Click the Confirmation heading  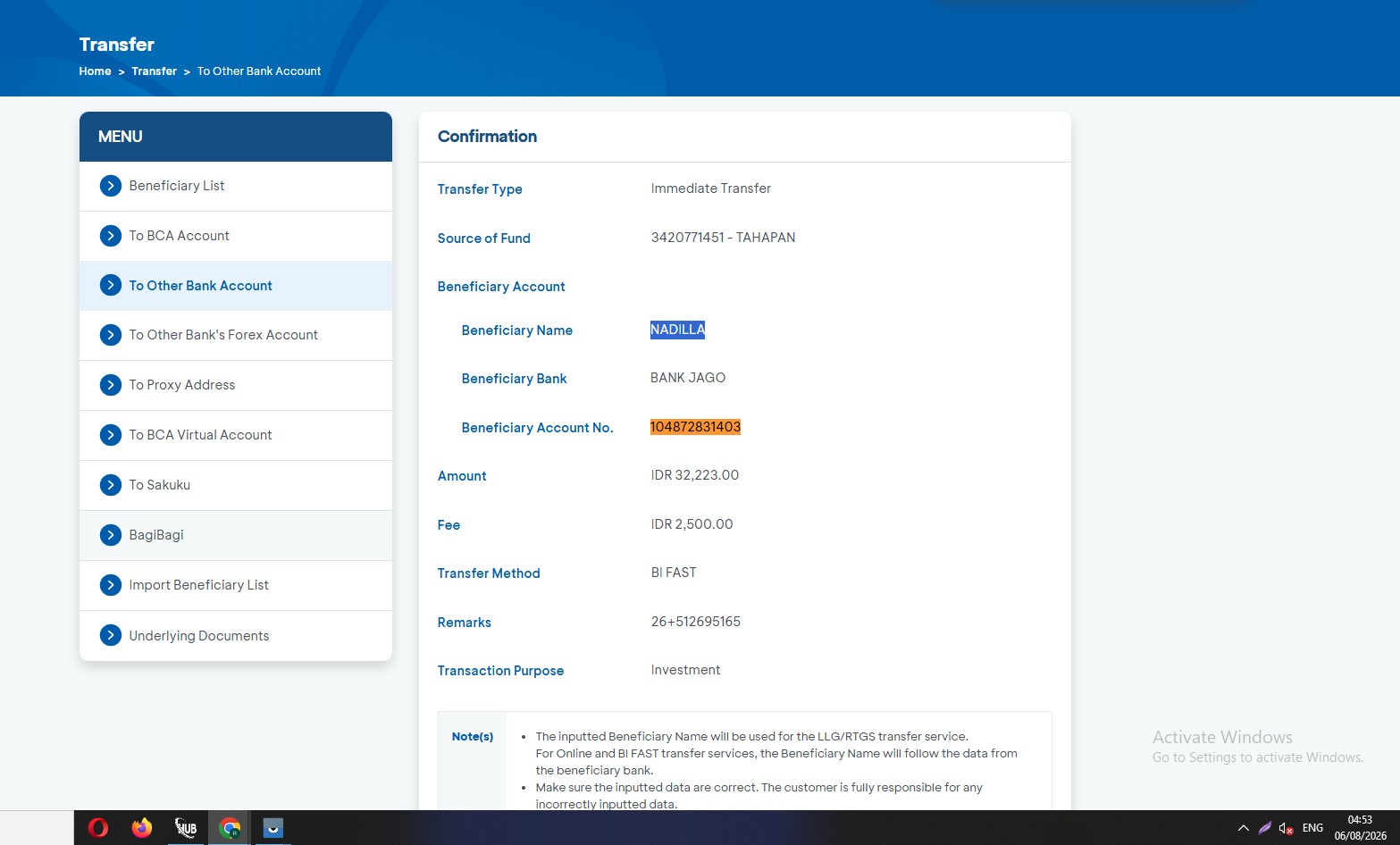487,137
